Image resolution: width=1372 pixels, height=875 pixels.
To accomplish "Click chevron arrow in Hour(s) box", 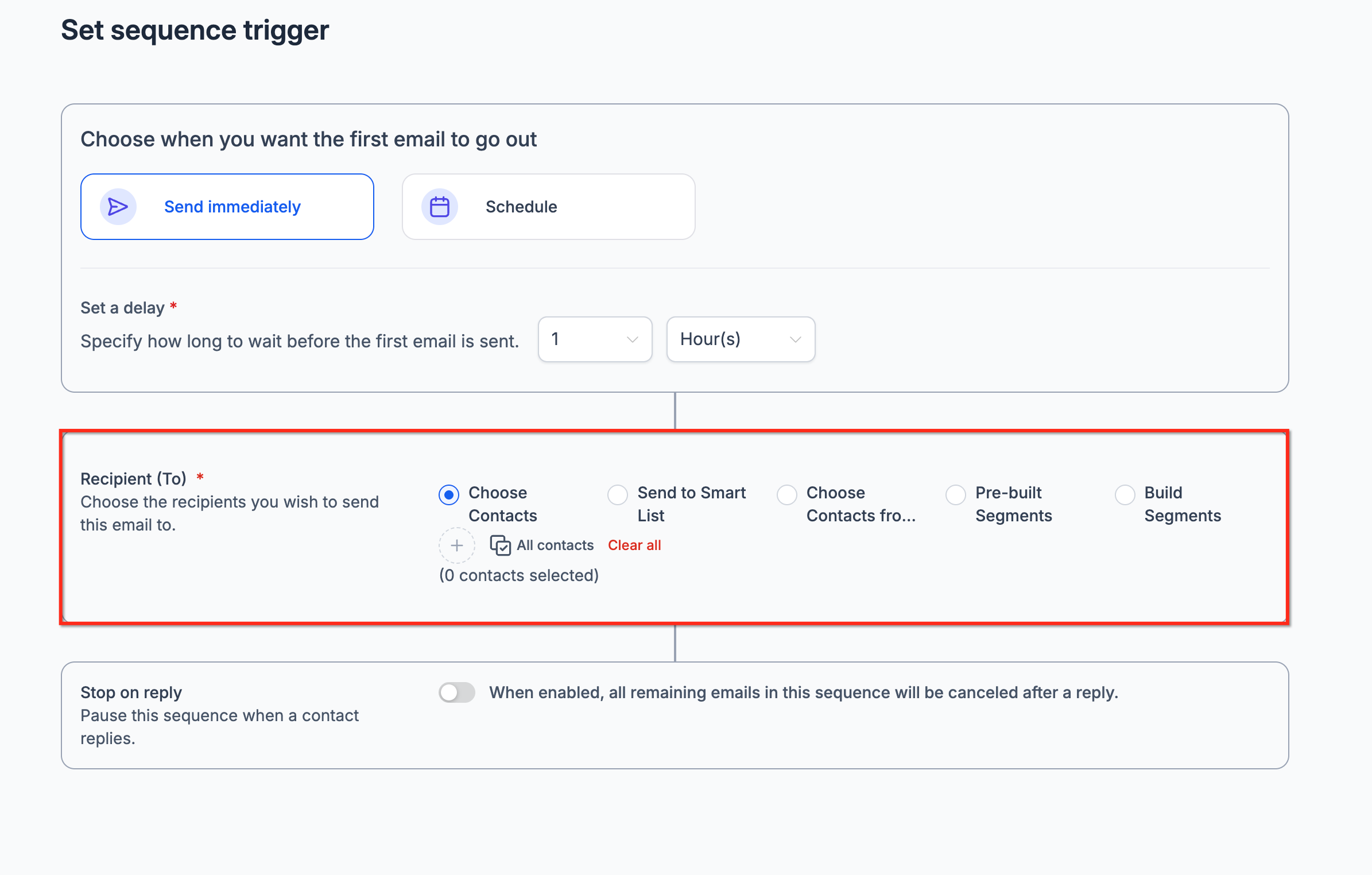I will [x=796, y=339].
